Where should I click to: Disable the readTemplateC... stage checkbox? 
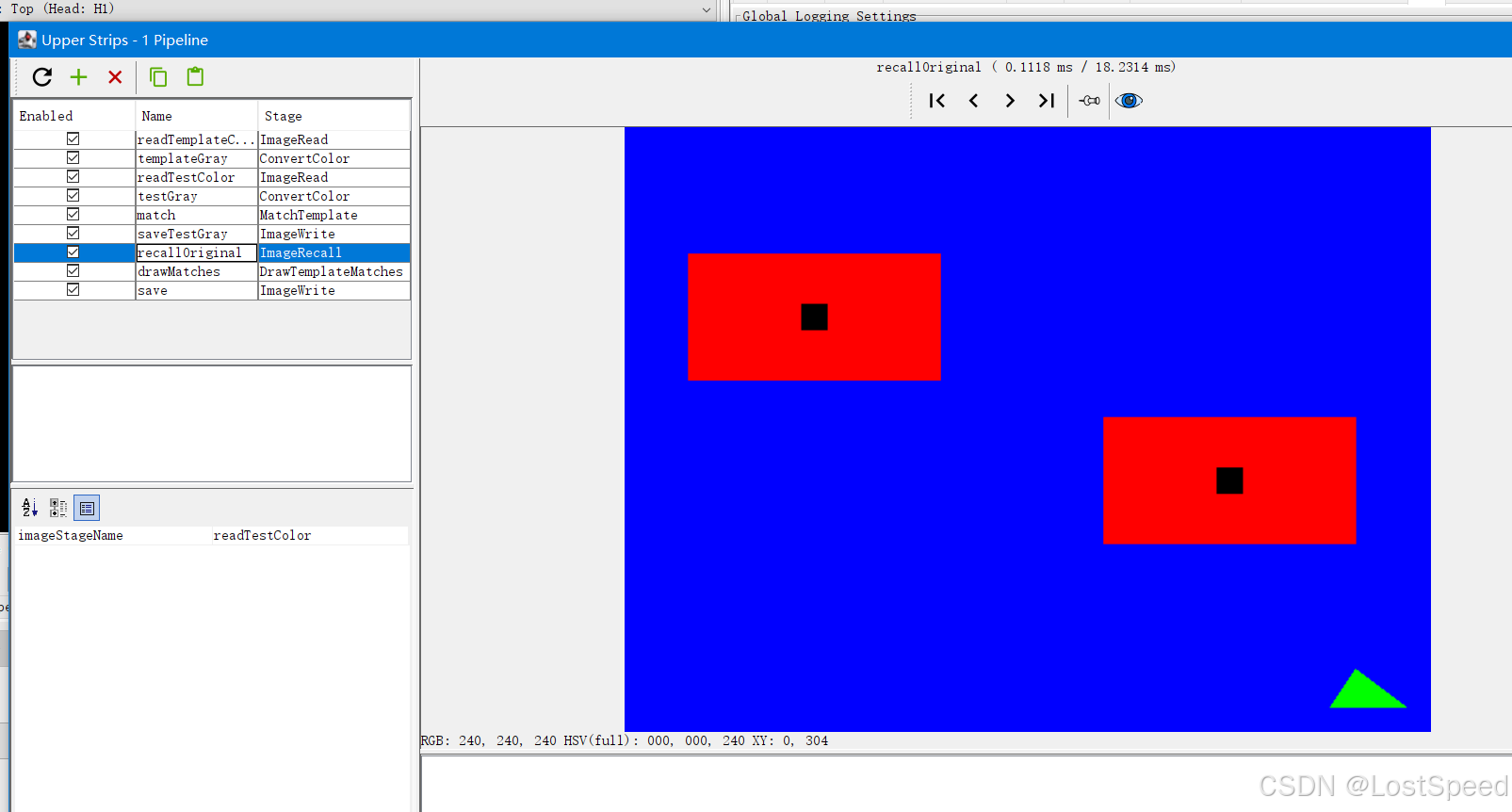(x=73, y=139)
